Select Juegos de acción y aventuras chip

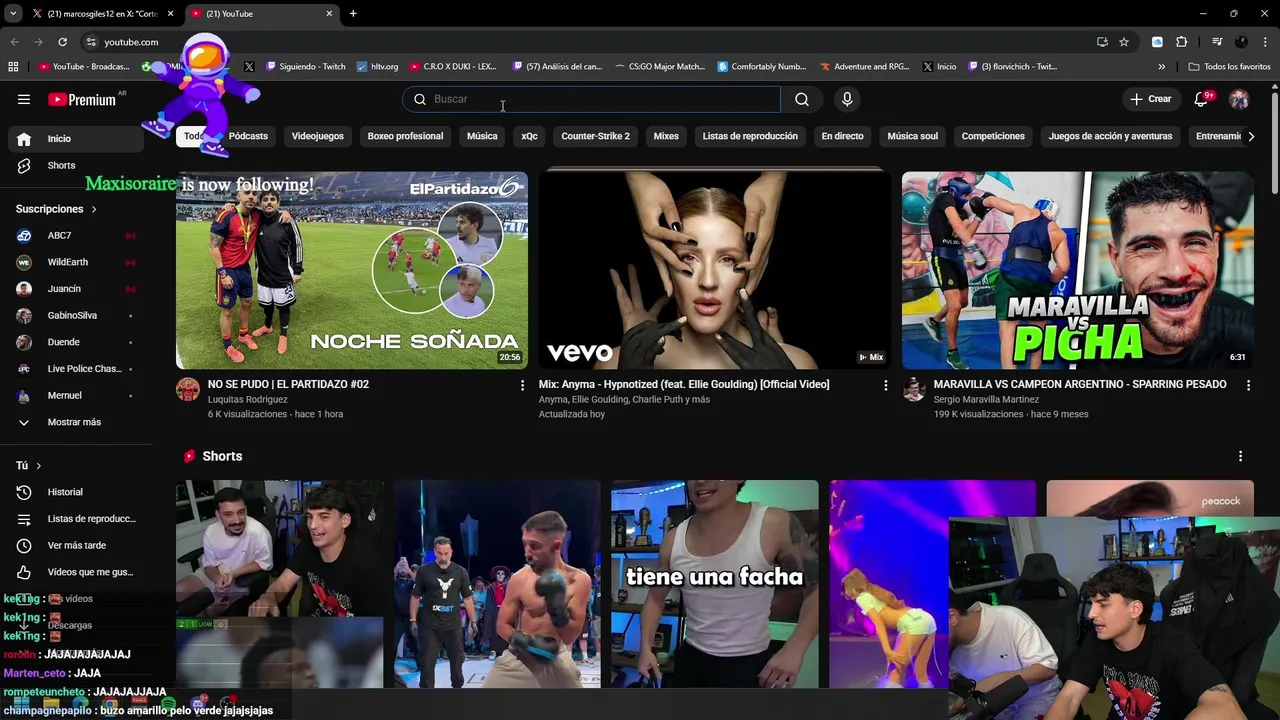pyautogui.click(x=1110, y=136)
